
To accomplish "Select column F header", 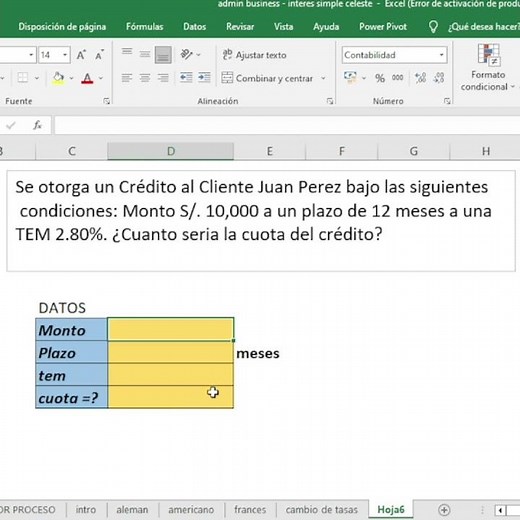I will pyautogui.click(x=342, y=151).
